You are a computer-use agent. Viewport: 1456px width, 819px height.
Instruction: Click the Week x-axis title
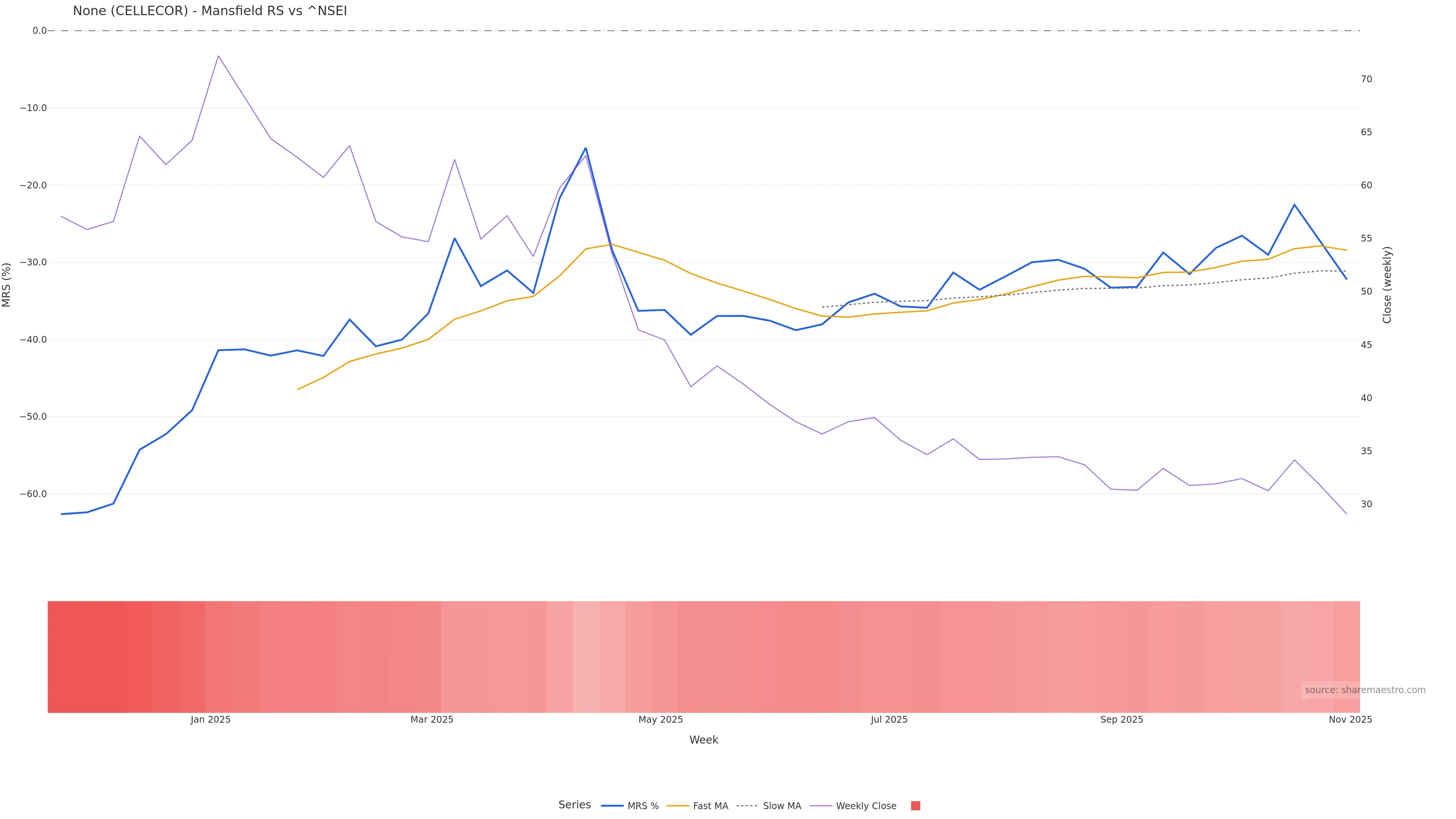pyautogui.click(x=704, y=740)
